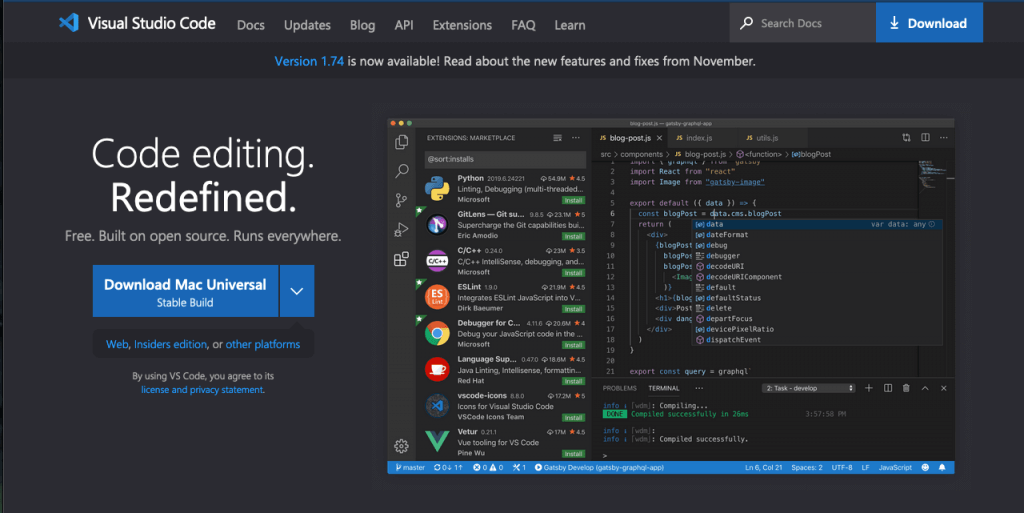
Task: Click the Manage gear icon
Action: [402, 446]
